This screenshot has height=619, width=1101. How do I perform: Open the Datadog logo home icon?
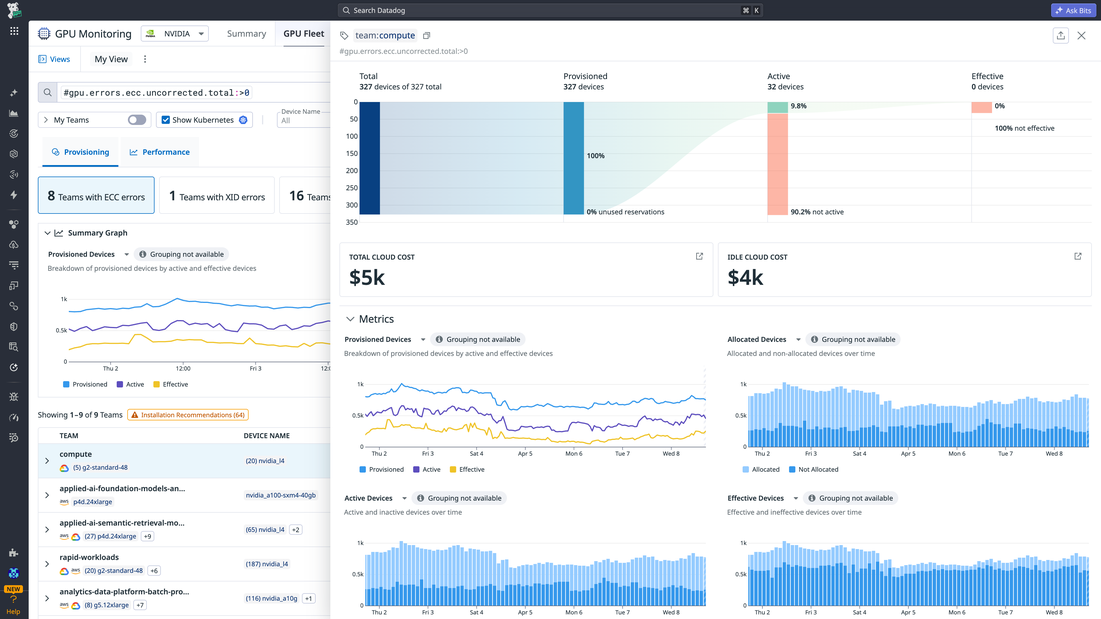[x=13, y=10]
